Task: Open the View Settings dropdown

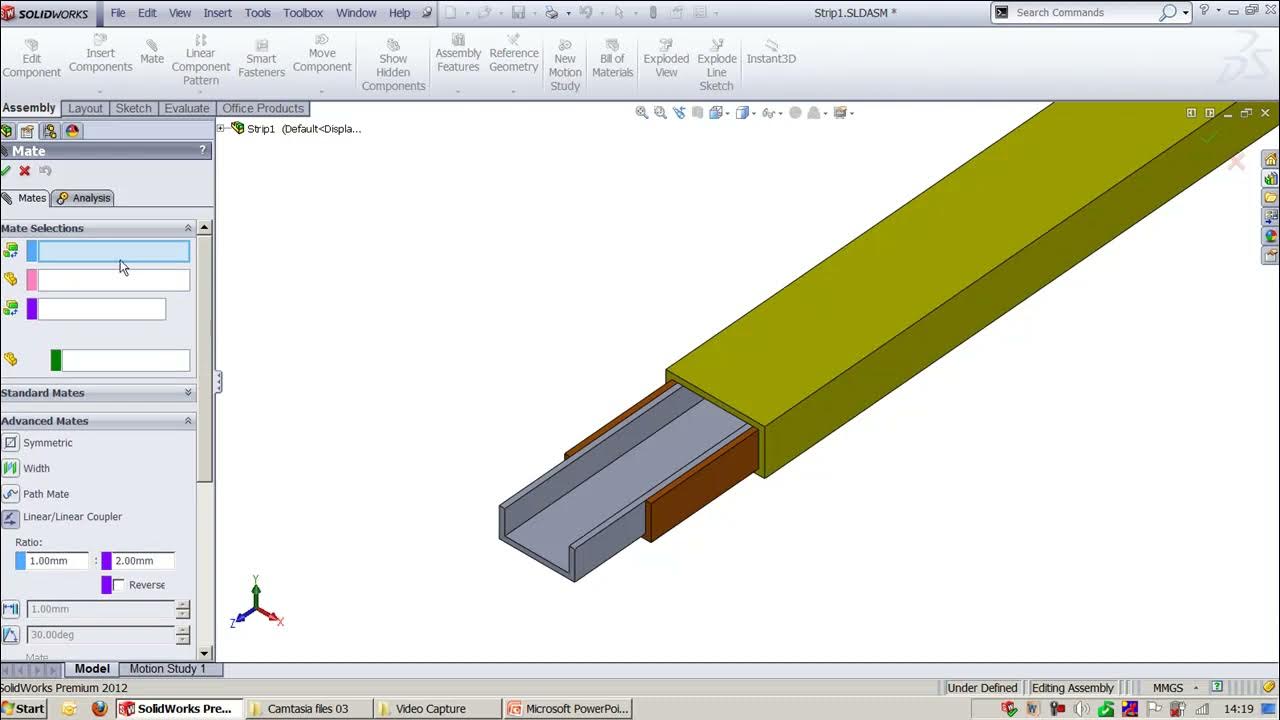Action: click(x=852, y=113)
